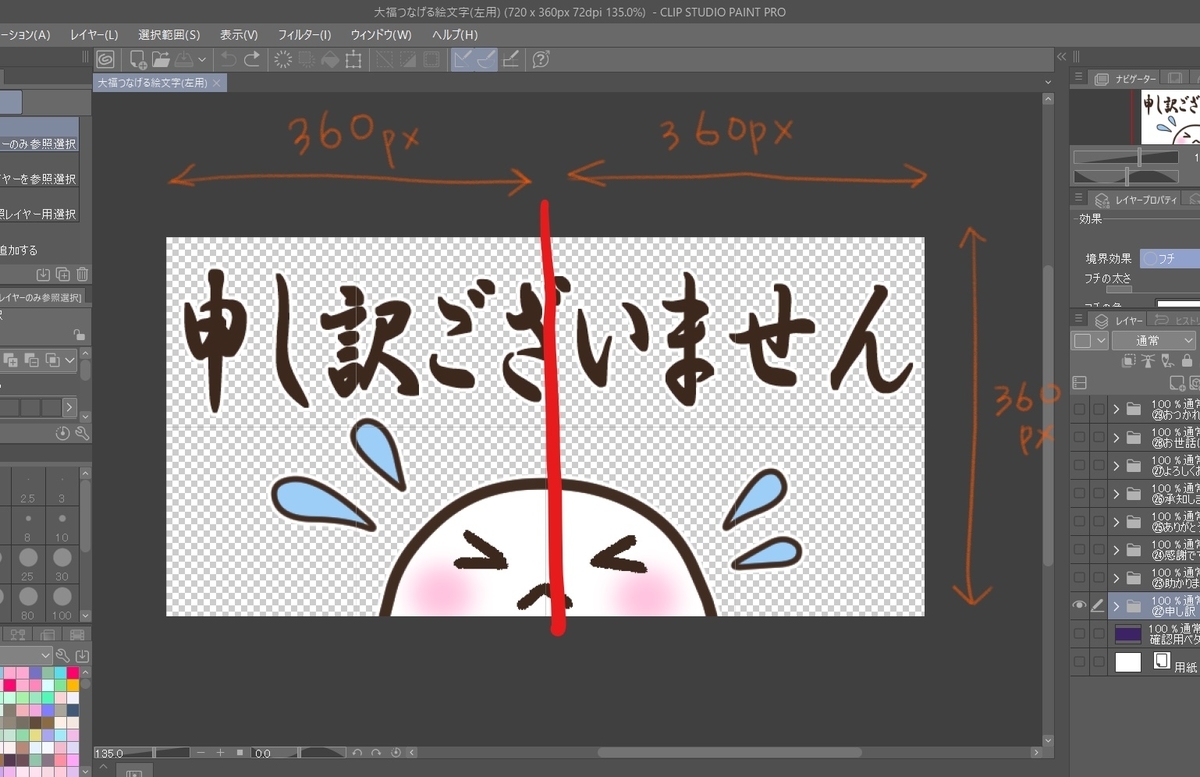Click the Clear (dotted circle) toolbar icon

(x=283, y=59)
